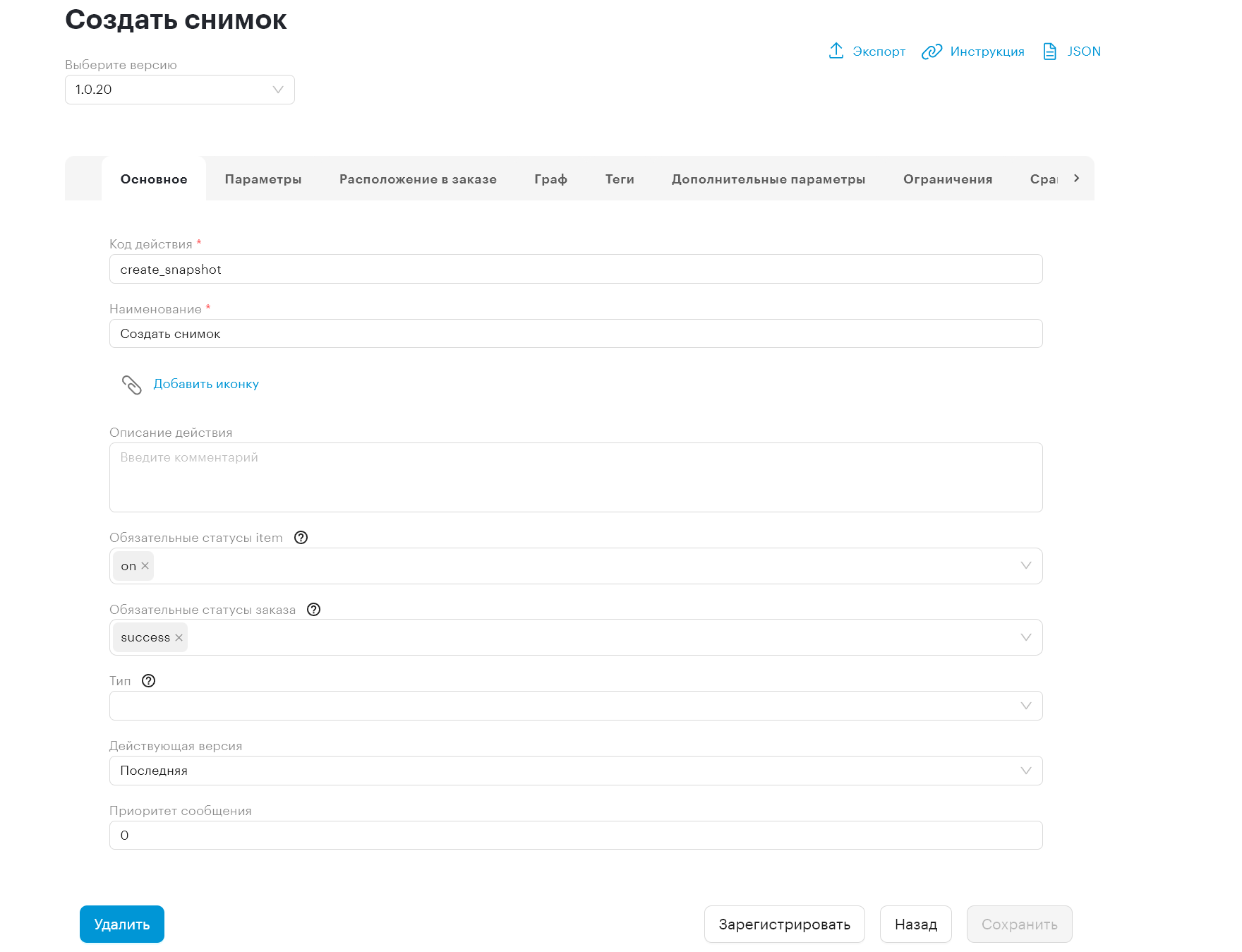Remove the "success" status tag
Image resolution: width=1242 pixels, height=952 pixels.
(179, 638)
